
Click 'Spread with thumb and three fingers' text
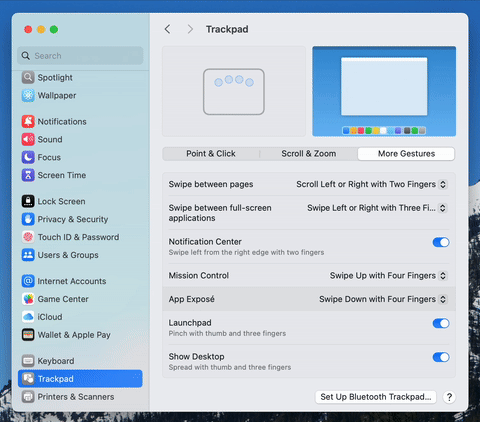pyautogui.click(x=230, y=367)
